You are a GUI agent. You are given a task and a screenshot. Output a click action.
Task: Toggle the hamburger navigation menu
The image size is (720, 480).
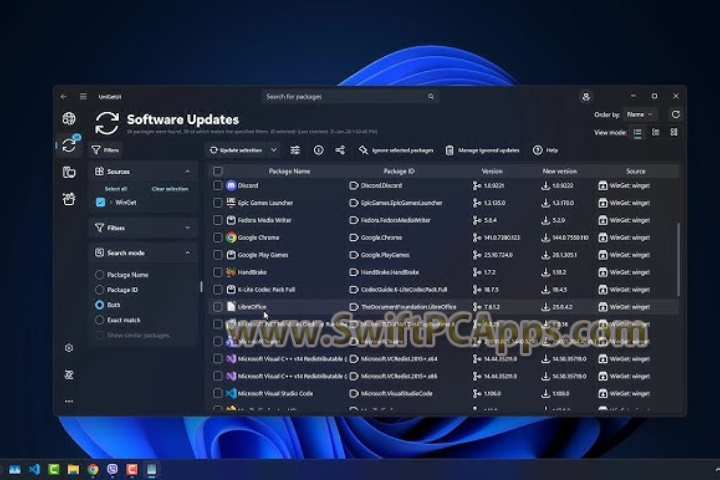point(83,96)
